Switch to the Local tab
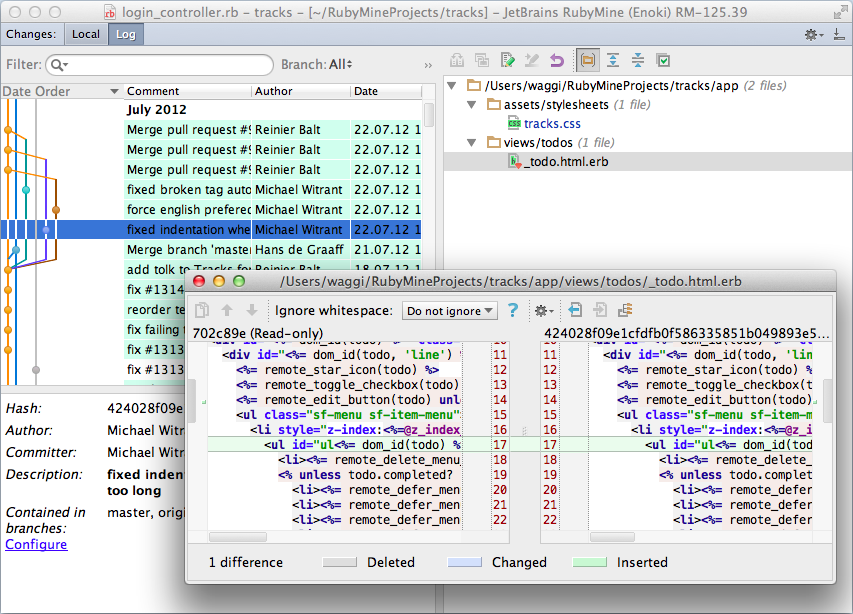Viewport: 853px width, 614px height. click(86, 34)
